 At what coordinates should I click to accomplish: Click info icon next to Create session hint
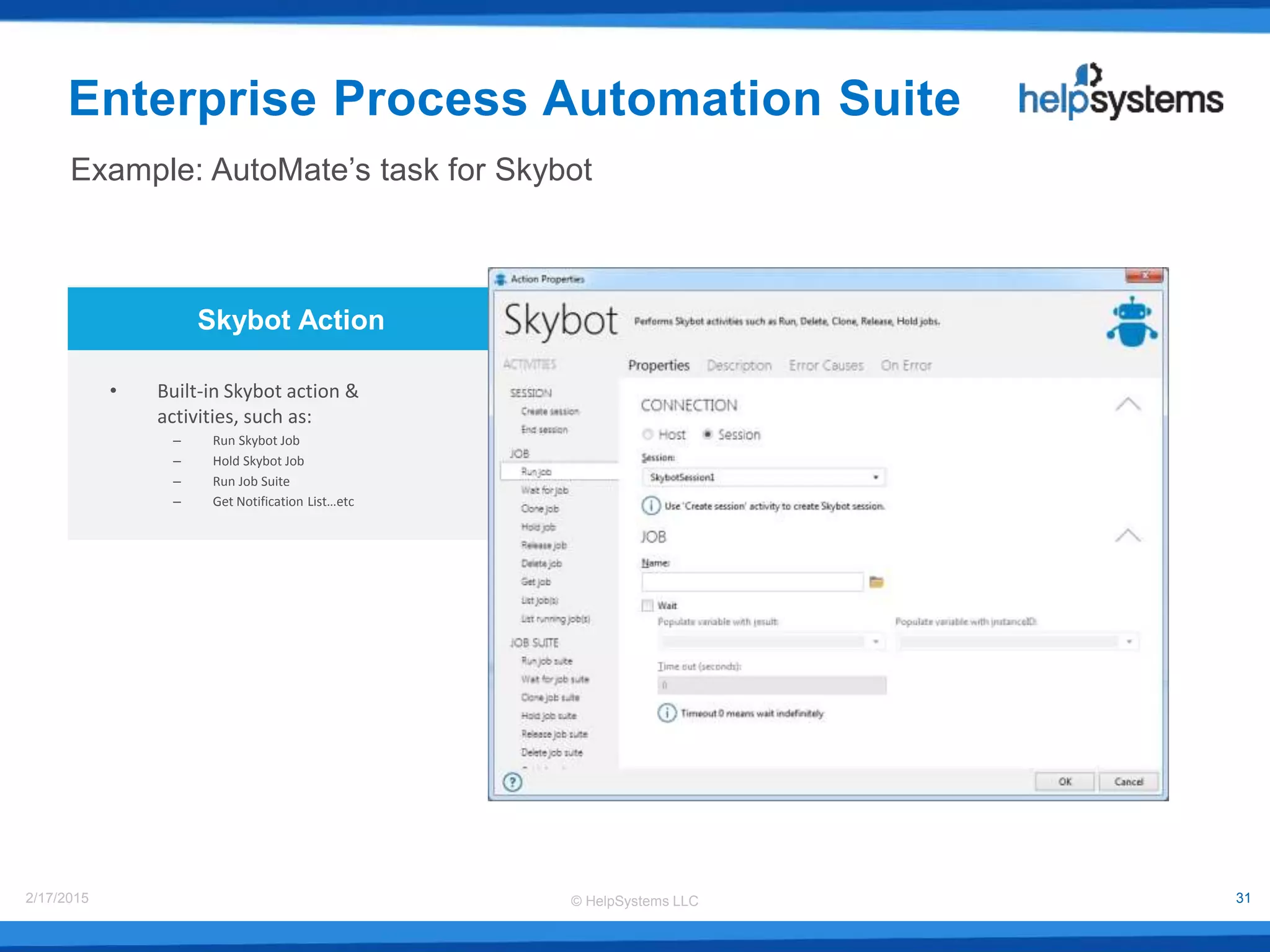coord(651,506)
